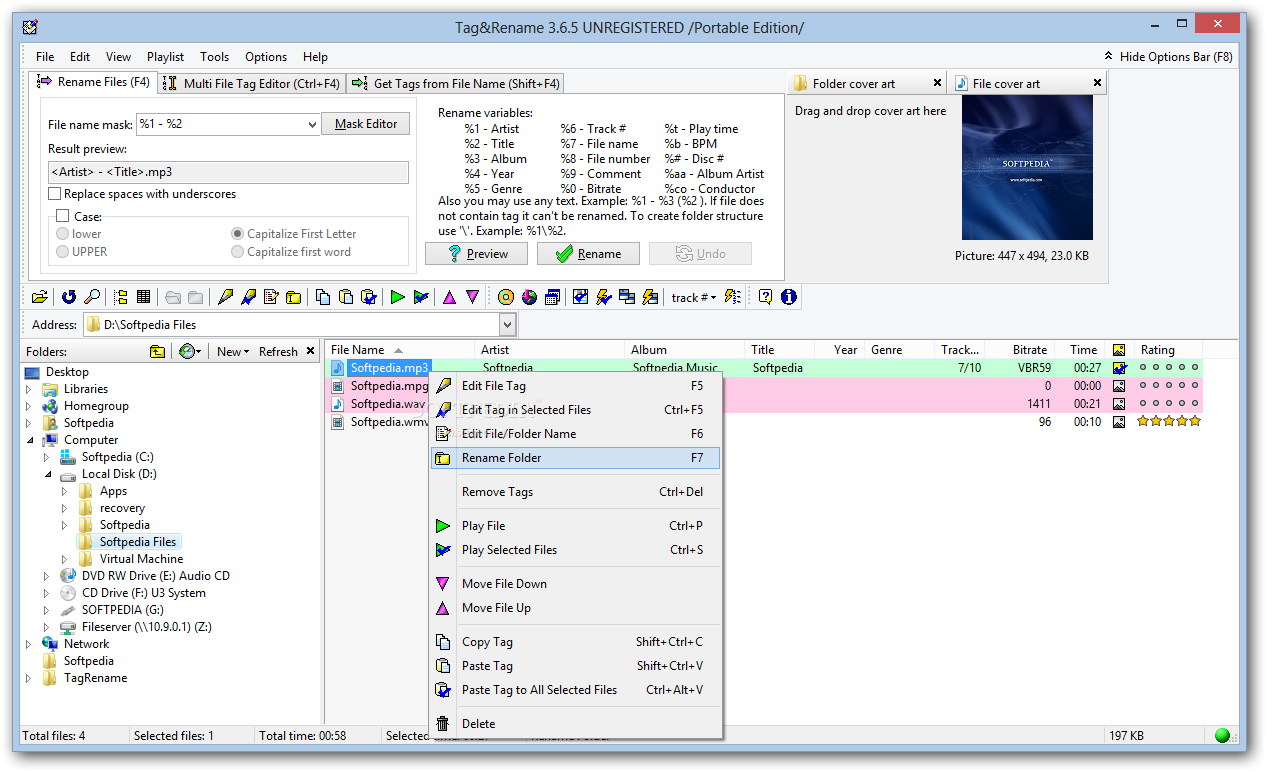
Task: Click the toolbar Edit File Tag pencil icon
Action: pyautogui.click(x=225, y=297)
